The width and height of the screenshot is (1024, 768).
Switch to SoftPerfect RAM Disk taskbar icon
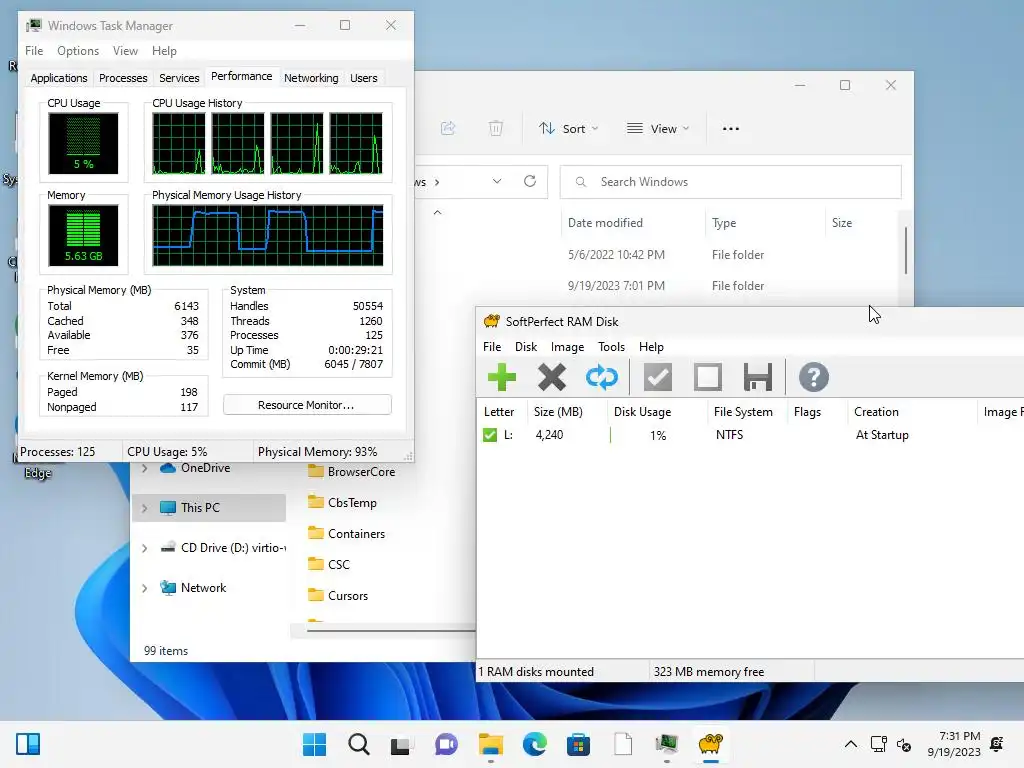pyautogui.click(x=711, y=744)
